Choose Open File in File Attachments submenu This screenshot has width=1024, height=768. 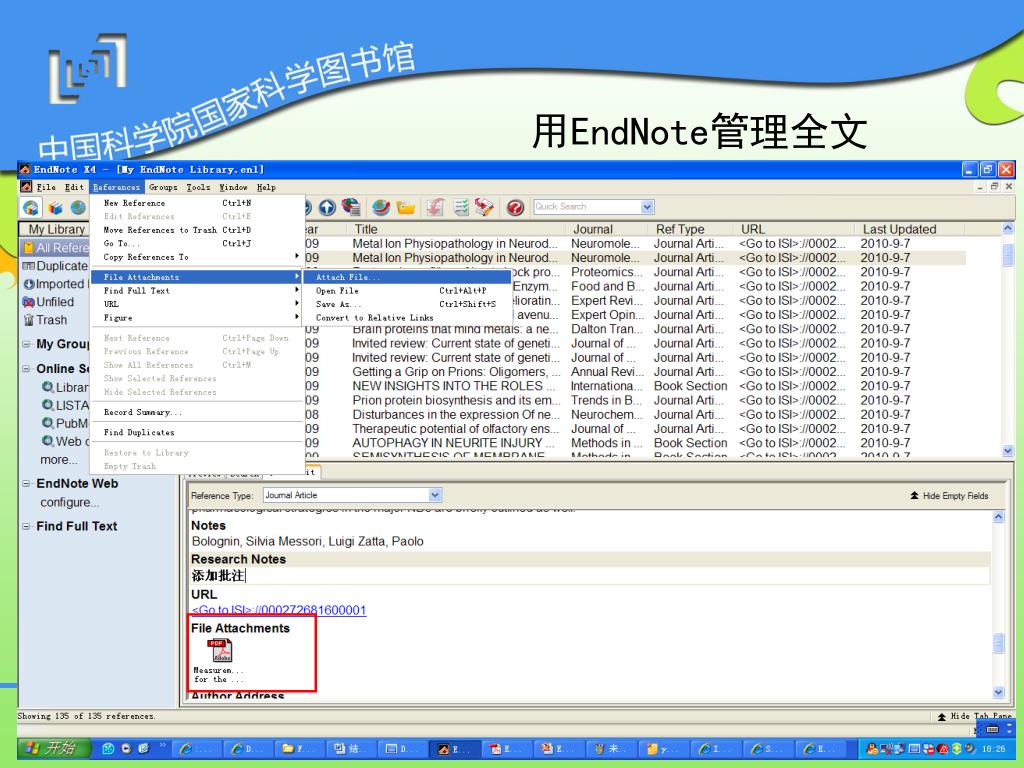pos(407,291)
